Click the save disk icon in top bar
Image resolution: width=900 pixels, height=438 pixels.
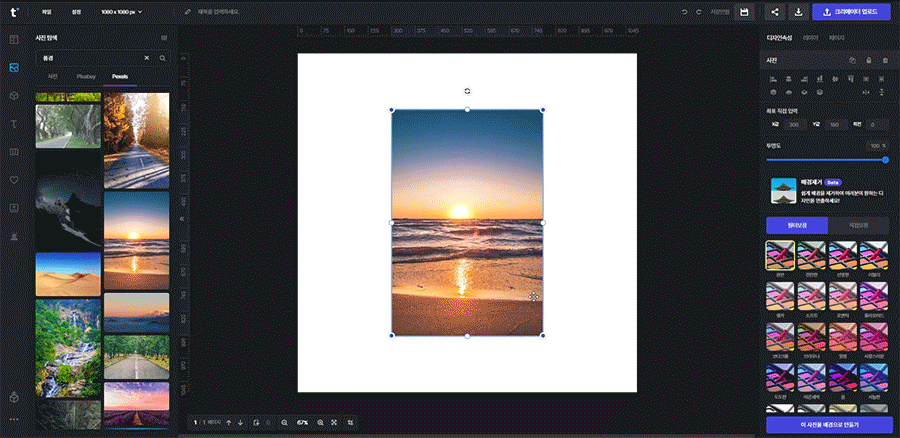(x=743, y=12)
